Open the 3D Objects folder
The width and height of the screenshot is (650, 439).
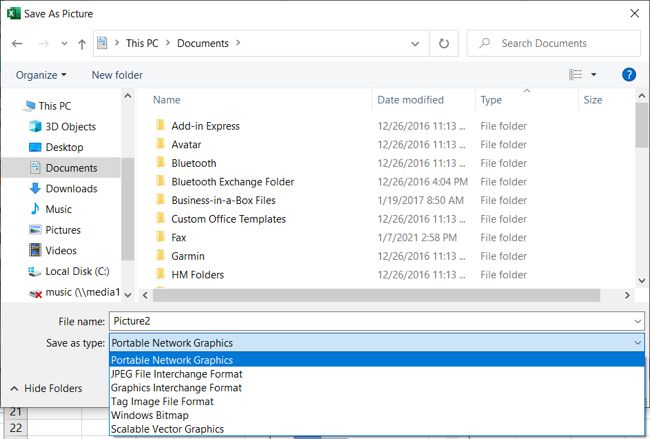(70, 127)
